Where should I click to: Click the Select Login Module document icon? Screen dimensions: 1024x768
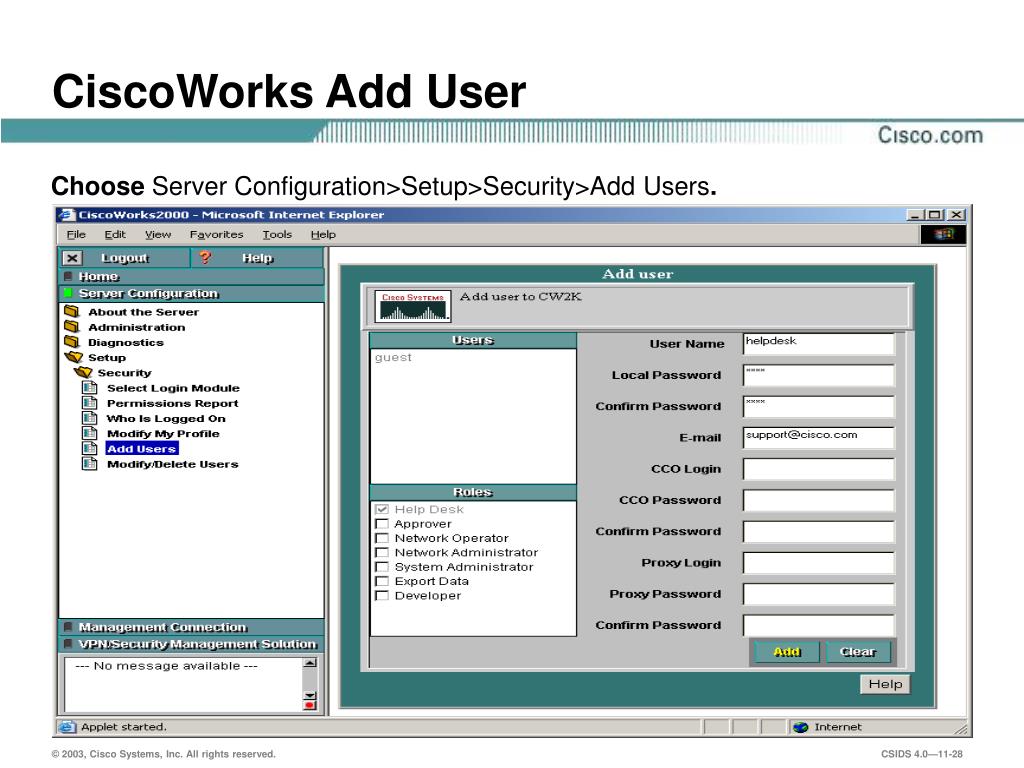pyautogui.click(x=89, y=388)
